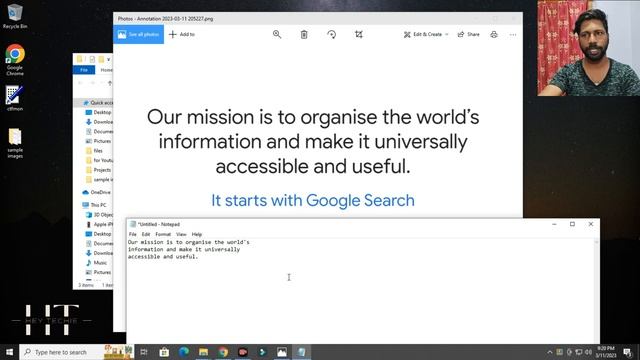The image size is (640, 360).
Task: Click the red recorder icon on taskbar
Action: pyautogui.click(x=242, y=352)
